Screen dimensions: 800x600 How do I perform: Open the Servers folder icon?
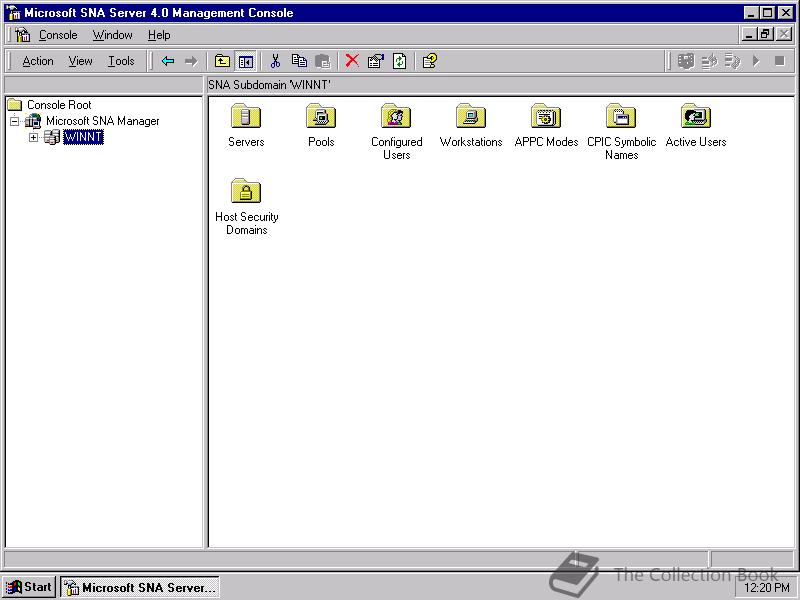(246, 116)
